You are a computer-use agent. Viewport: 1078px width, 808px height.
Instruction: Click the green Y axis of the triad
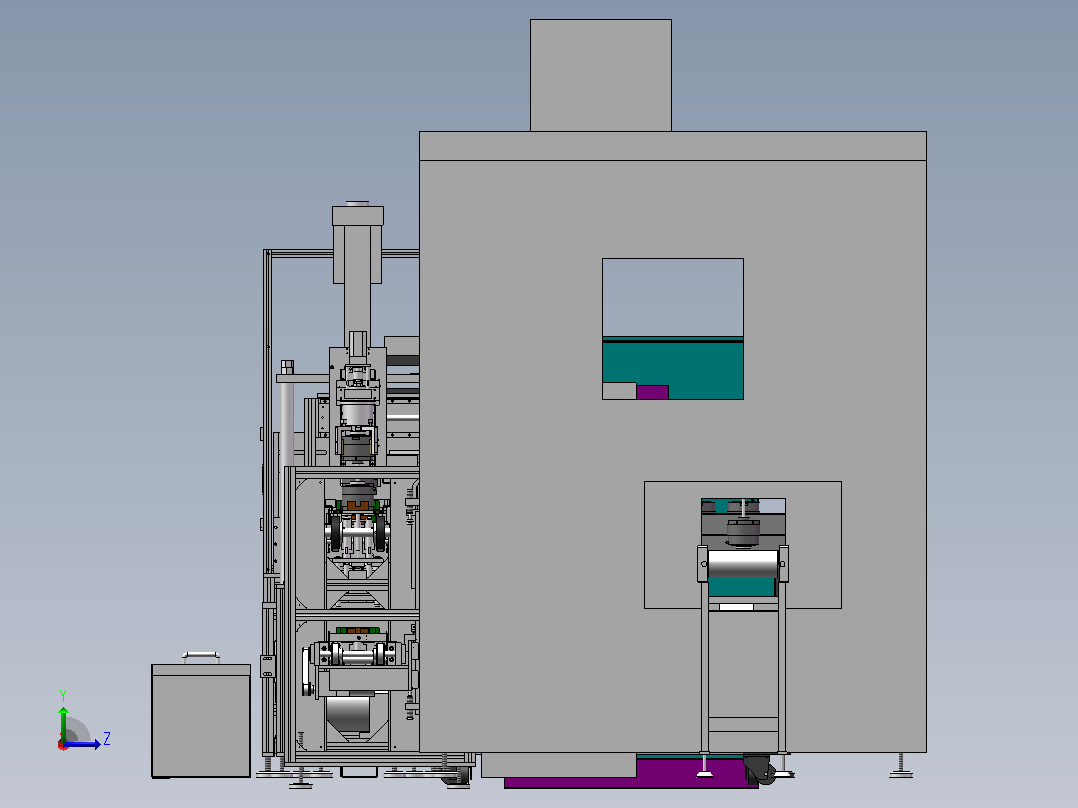tap(63, 724)
